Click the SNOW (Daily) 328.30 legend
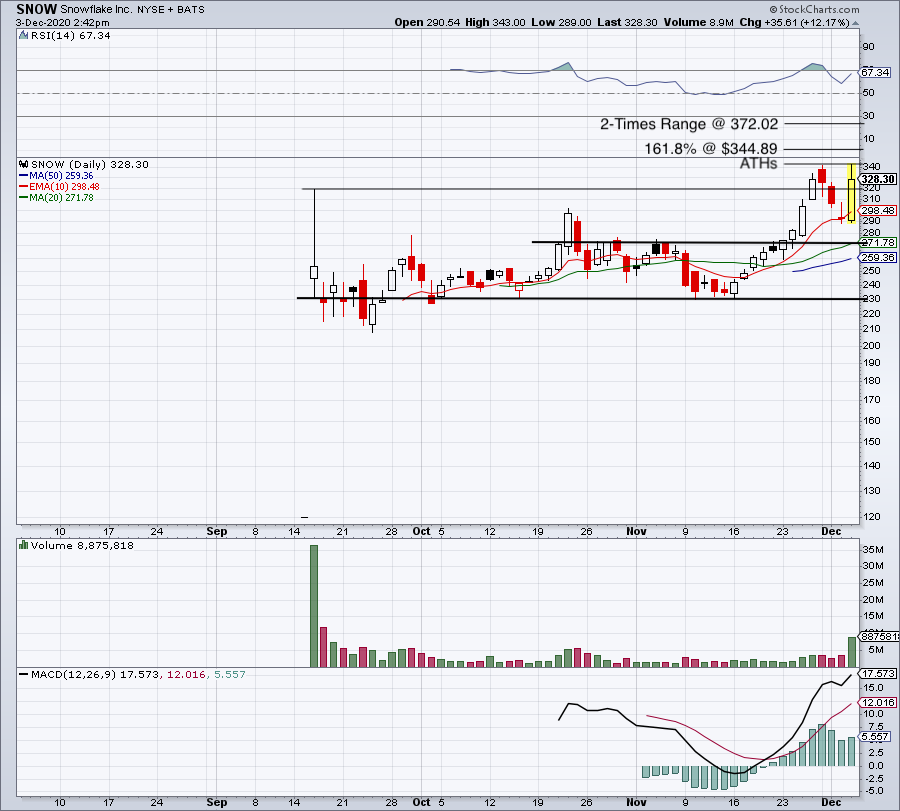Image resolution: width=900 pixels, height=811 pixels. click(x=90, y=164)
